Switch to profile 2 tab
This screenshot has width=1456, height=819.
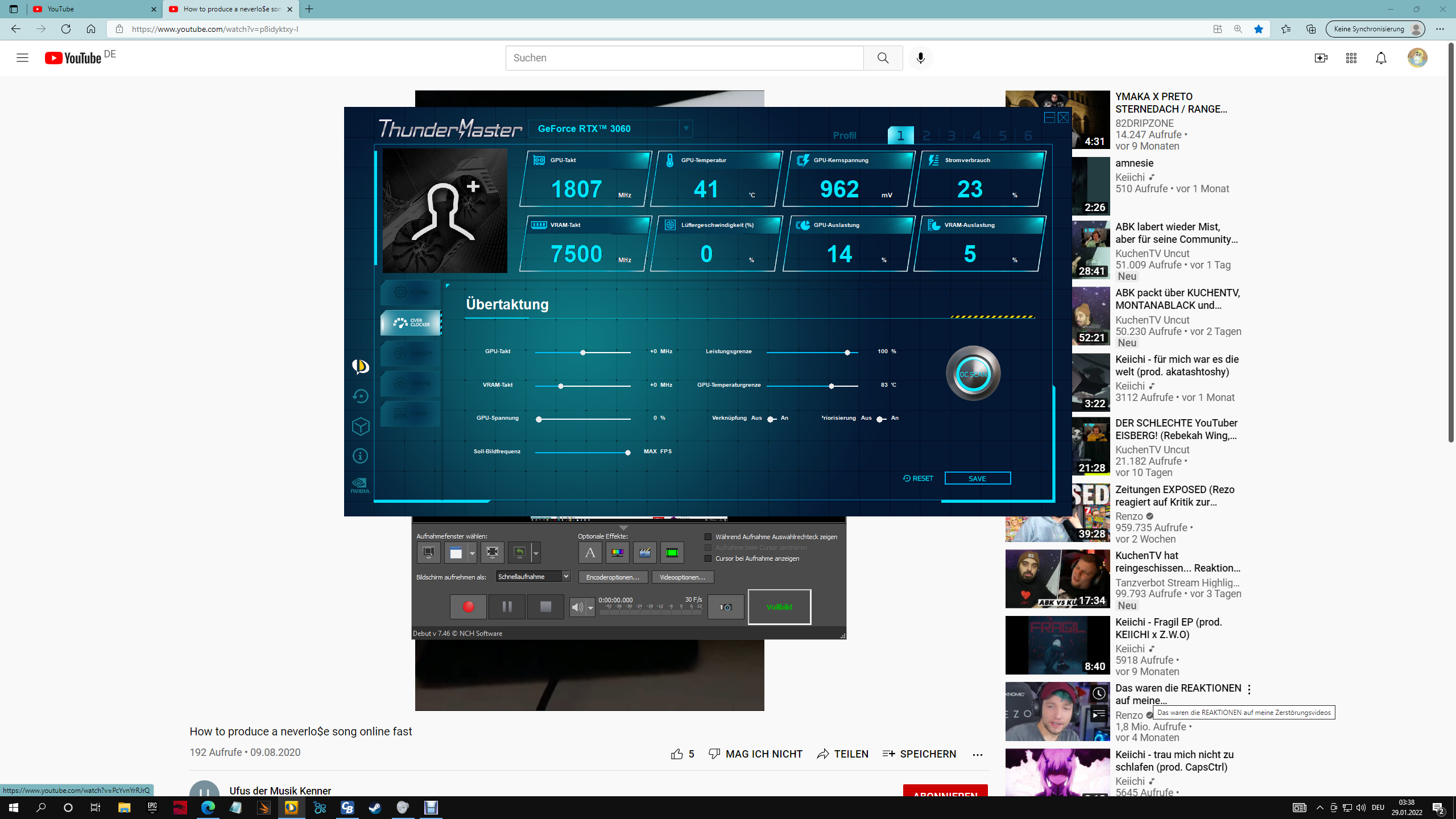point(926,136)
